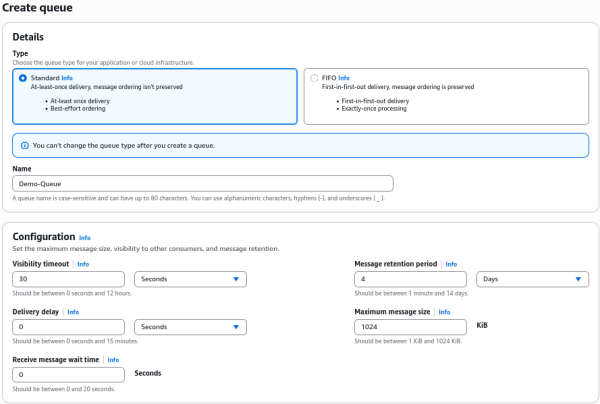Image resolution: width=600 pixels, height=404 pixels.
Task: Click the 'Exactly-once processing' bullet text
Action: (x=374, y=109)
